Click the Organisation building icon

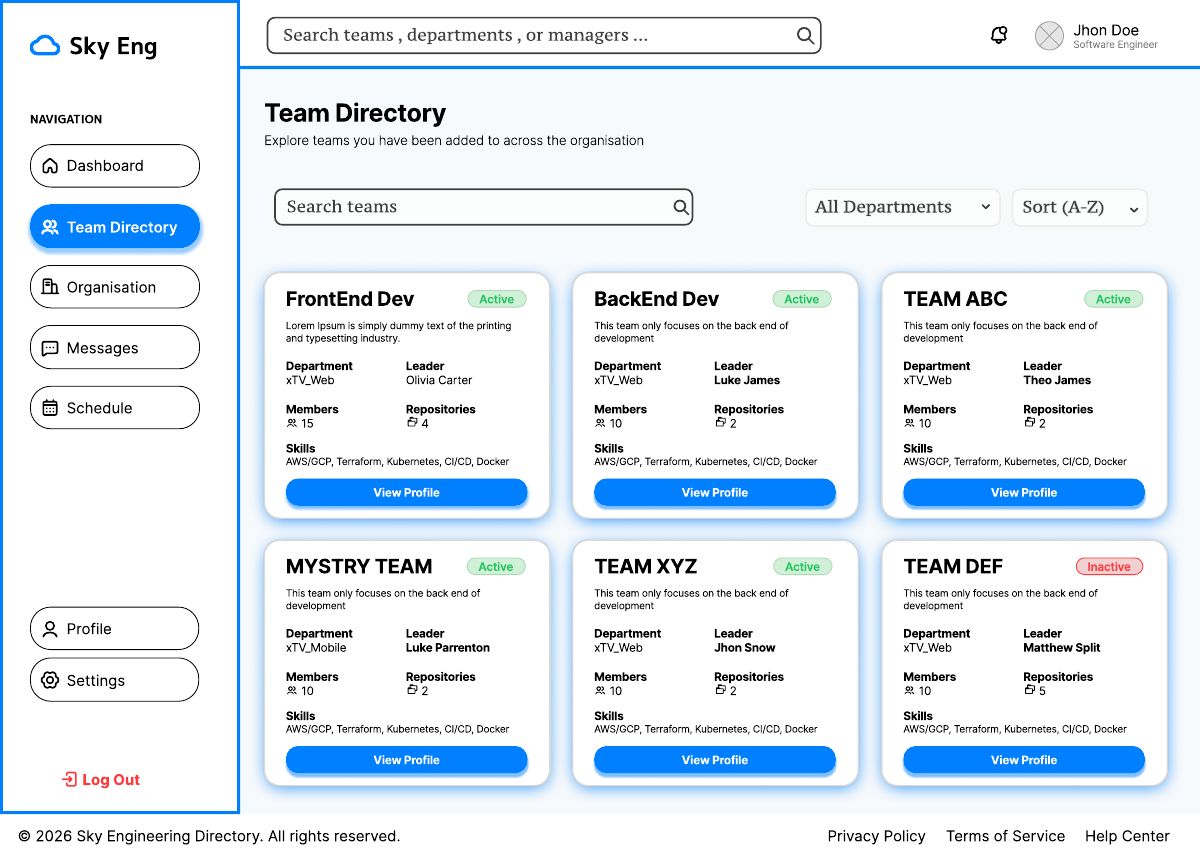(50, 287)
